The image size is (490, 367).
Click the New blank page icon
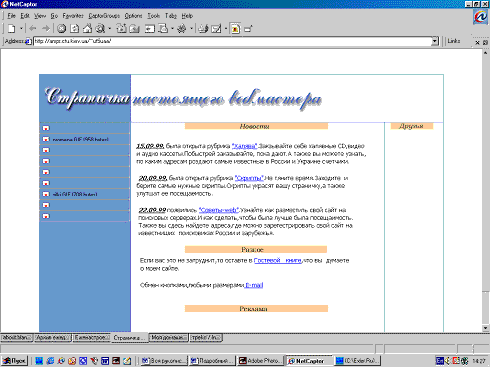[12, 29]
